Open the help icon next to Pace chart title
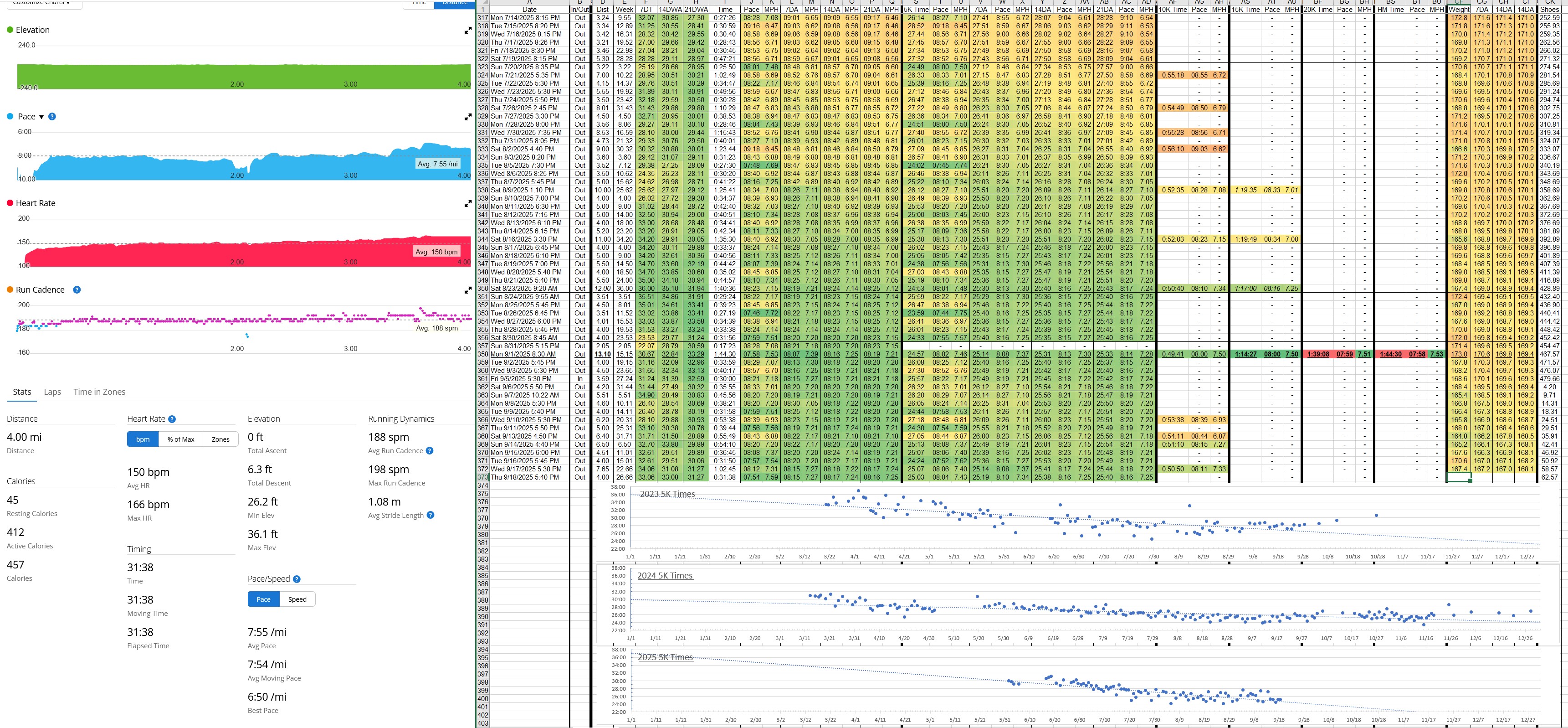The image size is (1568, 728). [52, 116]
